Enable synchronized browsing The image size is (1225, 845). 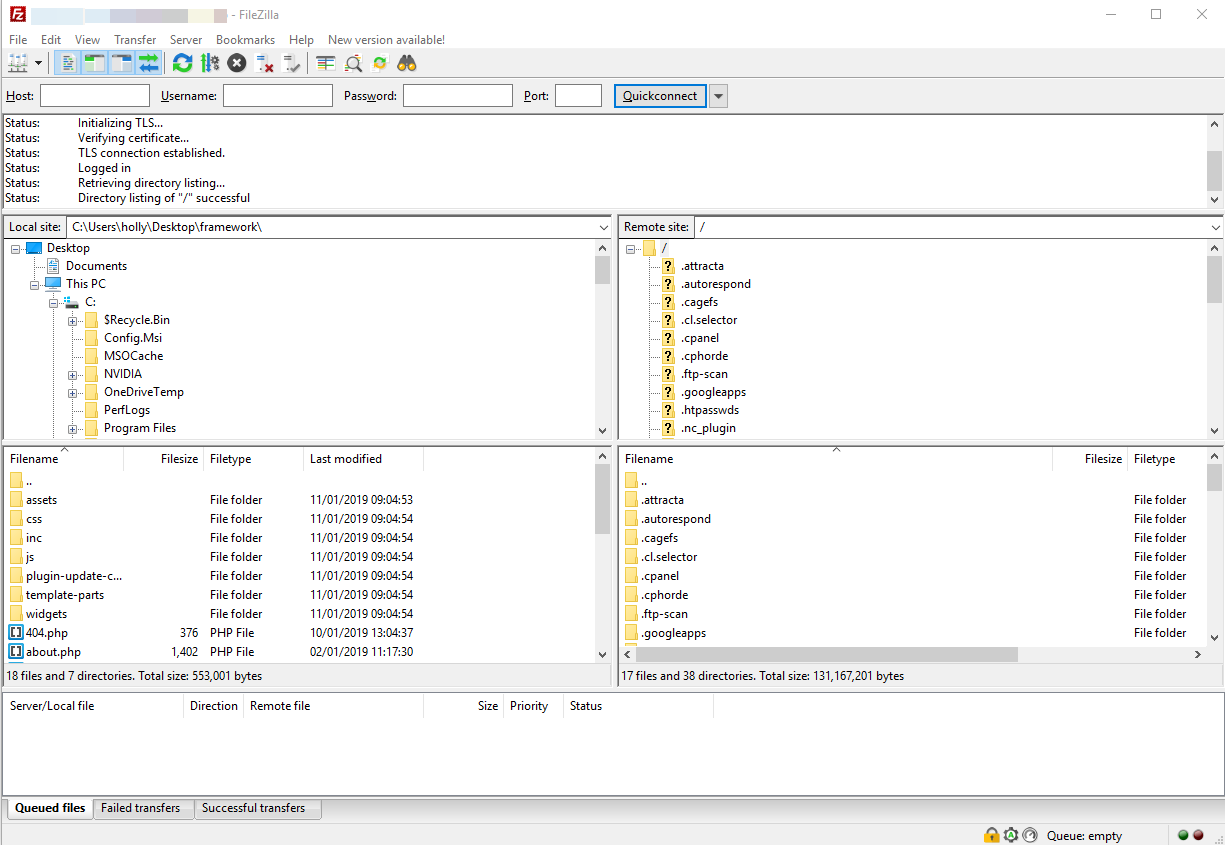click(x=379, y=62)
